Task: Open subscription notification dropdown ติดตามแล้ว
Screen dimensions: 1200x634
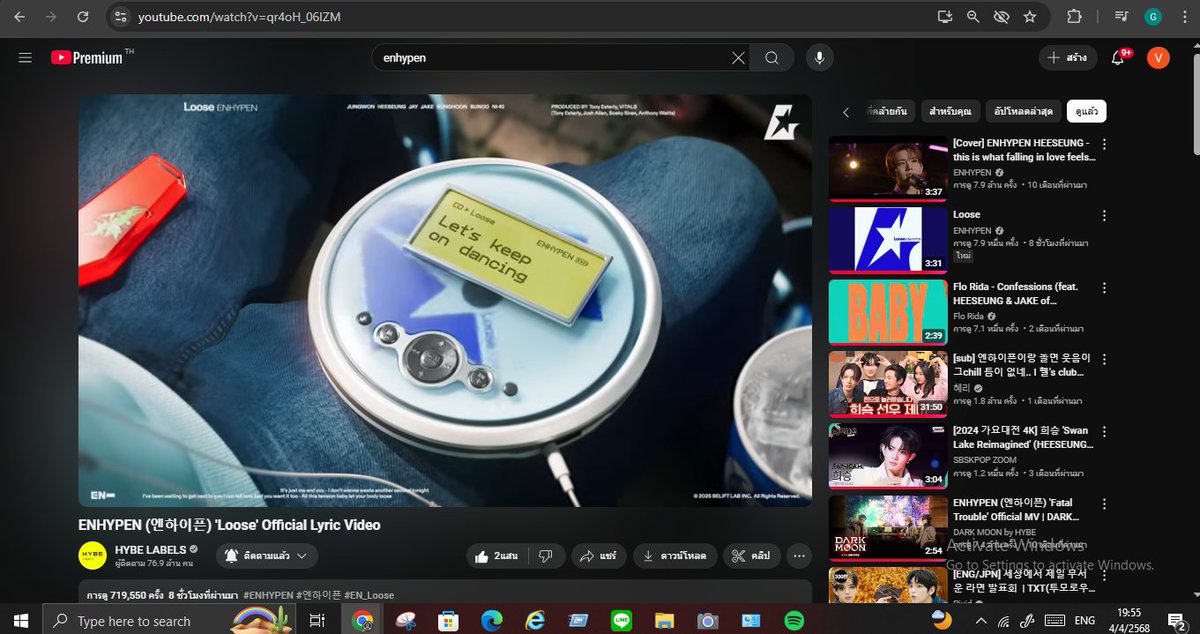Action: 265,555
